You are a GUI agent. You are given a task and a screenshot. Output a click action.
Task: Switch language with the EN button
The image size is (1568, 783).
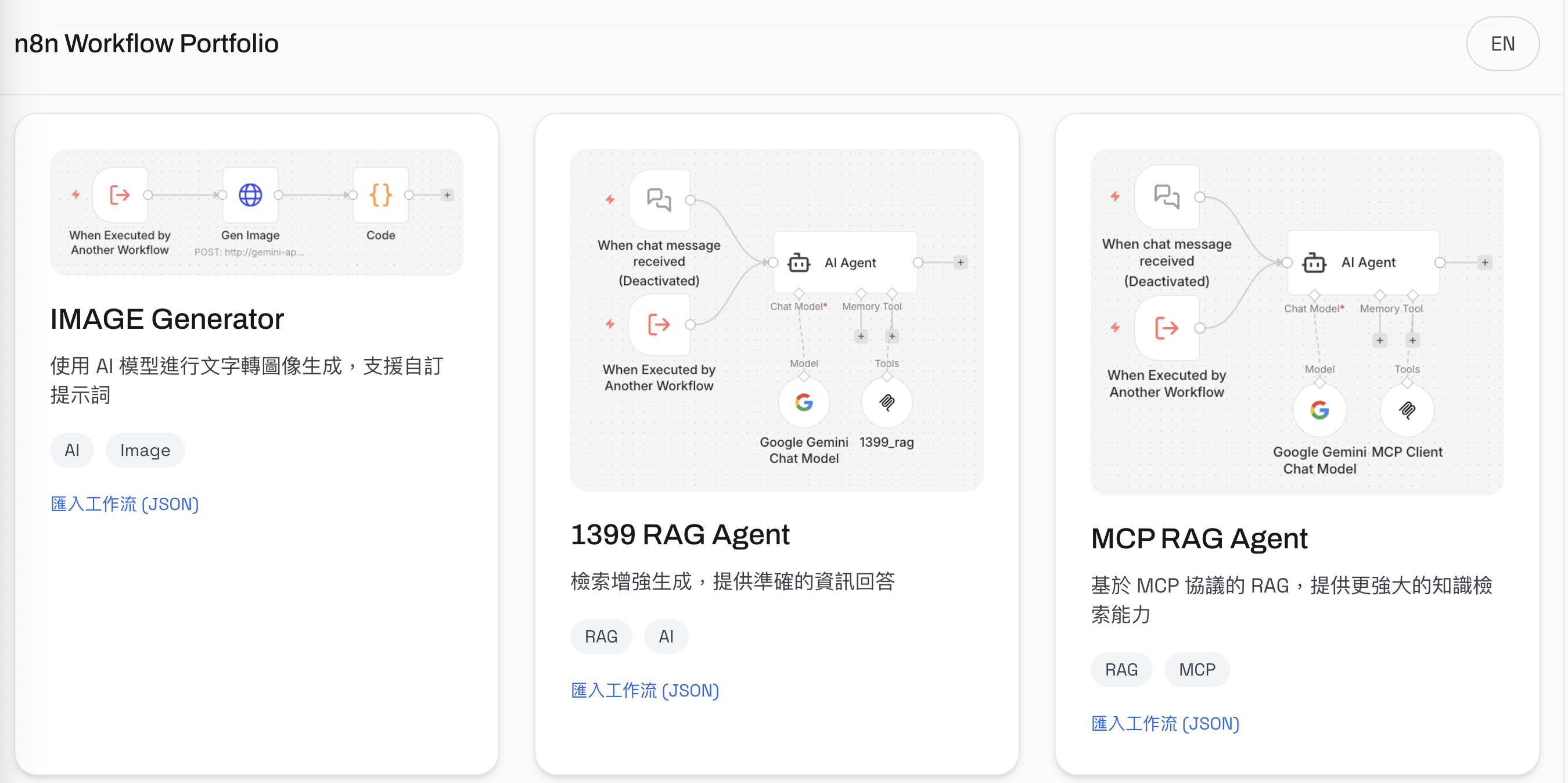point(1502,44)
